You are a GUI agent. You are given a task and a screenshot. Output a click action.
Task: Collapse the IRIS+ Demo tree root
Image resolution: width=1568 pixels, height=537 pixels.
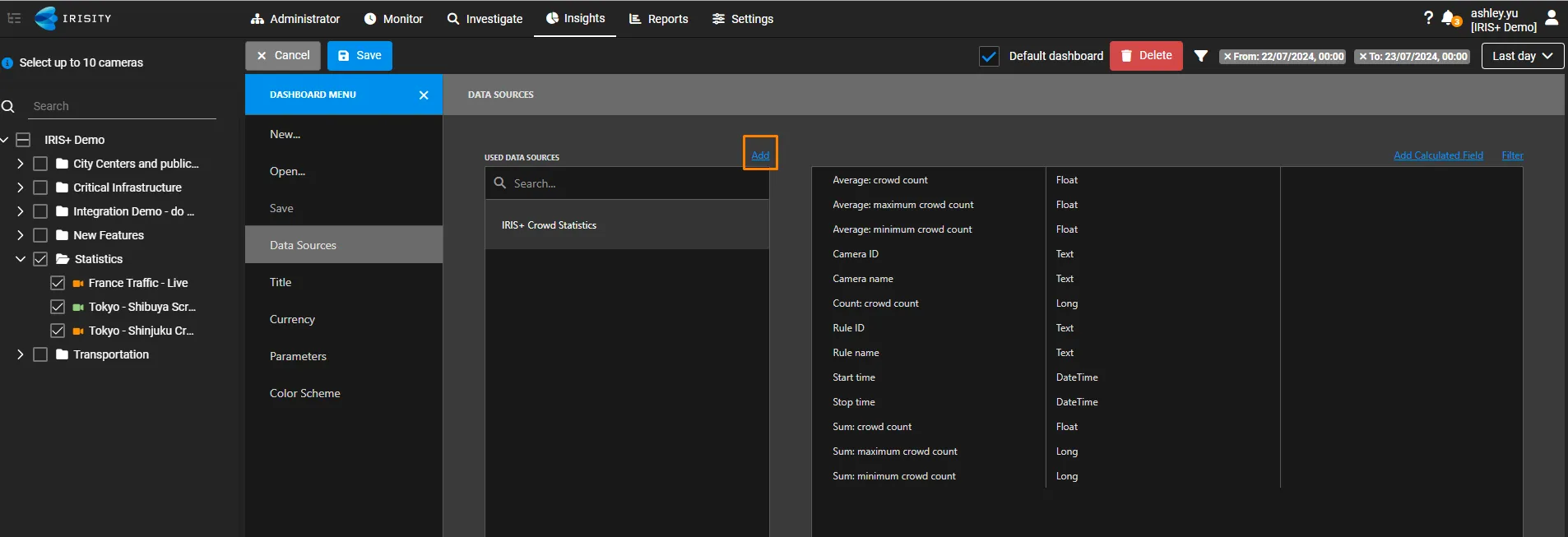(x=4, y=140)
